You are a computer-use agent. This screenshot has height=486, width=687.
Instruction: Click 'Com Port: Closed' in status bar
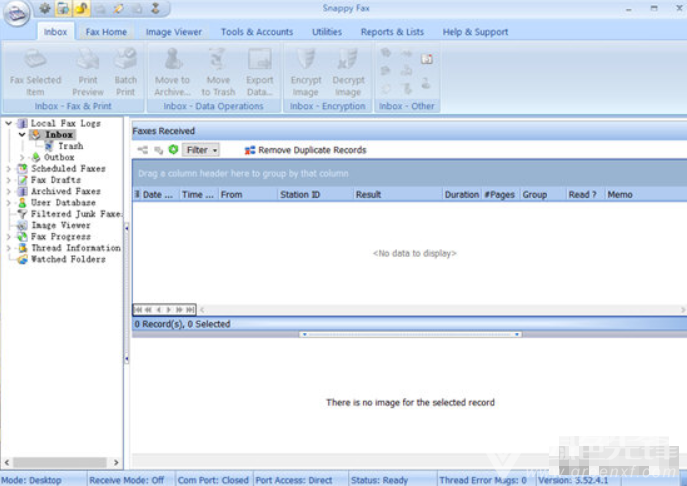click(213, 480)
